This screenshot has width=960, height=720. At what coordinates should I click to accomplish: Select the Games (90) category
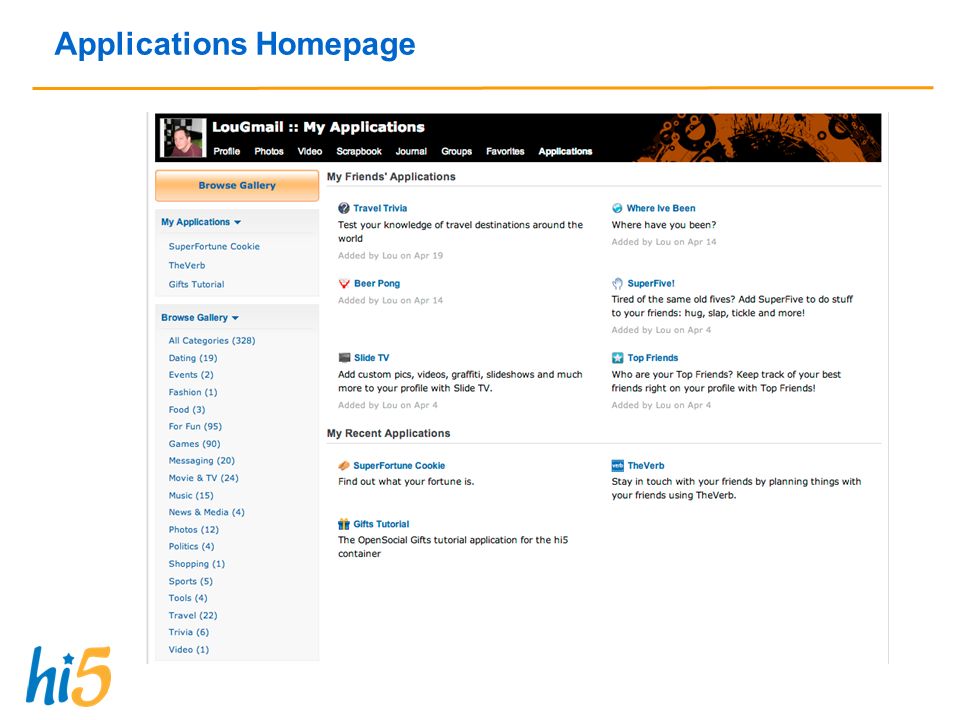pos(194,444)
